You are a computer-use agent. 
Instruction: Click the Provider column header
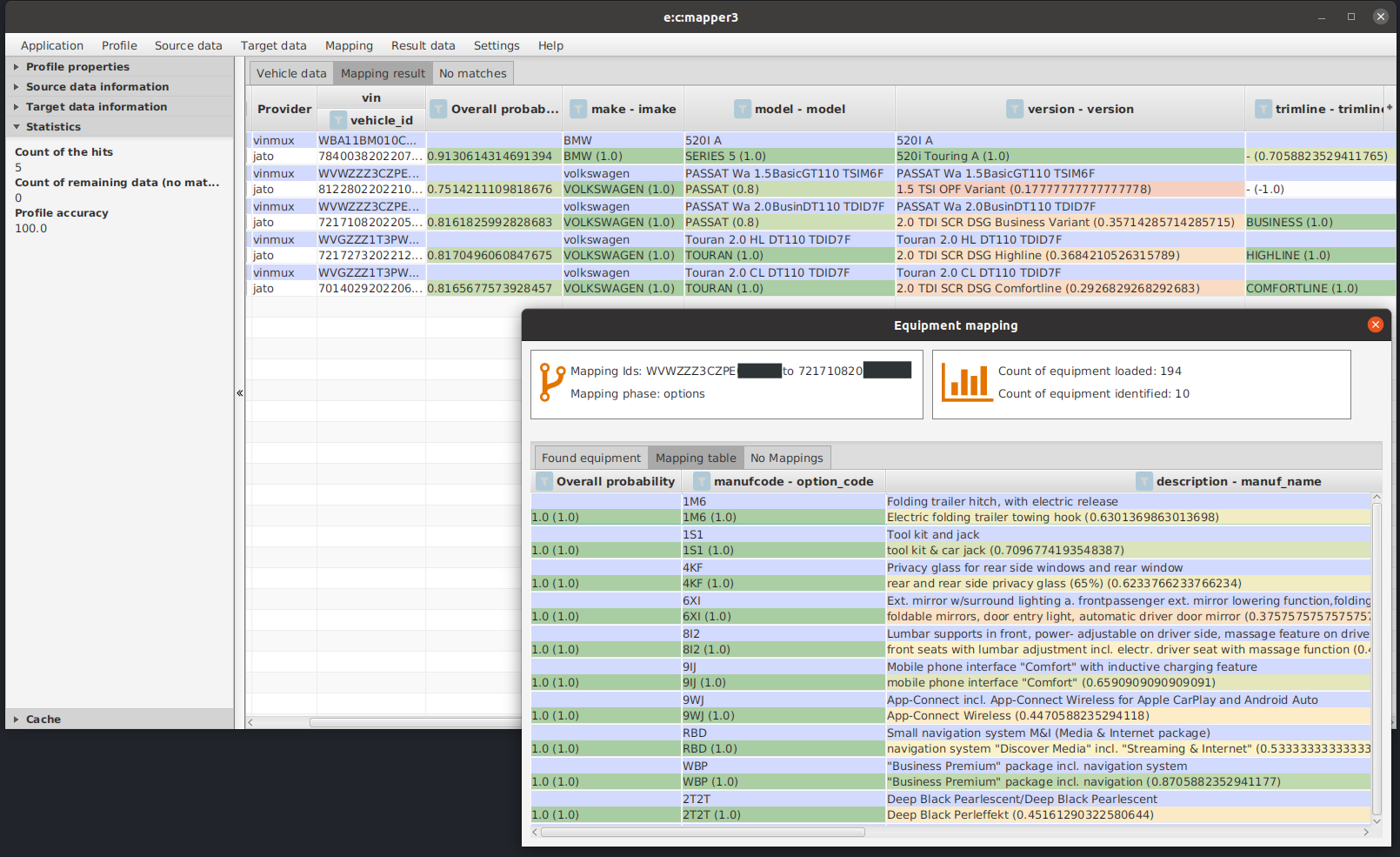pyautogui.click(x=284, y=109)
